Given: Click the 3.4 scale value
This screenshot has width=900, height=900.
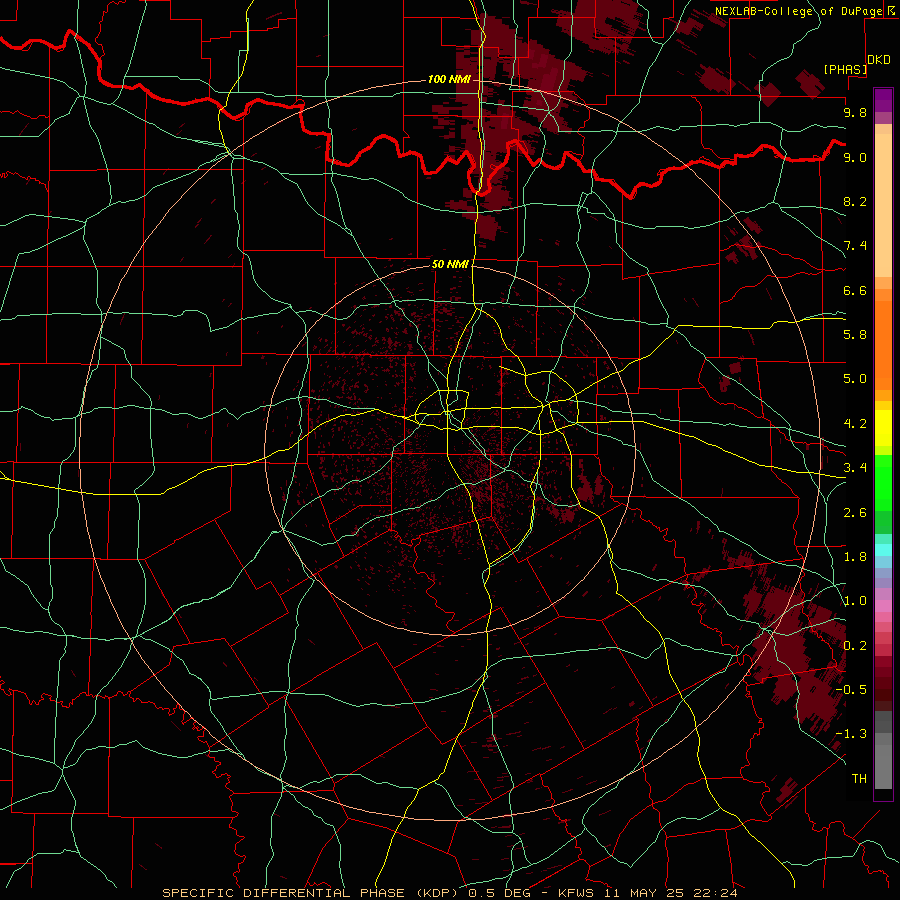Looking at the screenshot, I should tap(855, 468).
